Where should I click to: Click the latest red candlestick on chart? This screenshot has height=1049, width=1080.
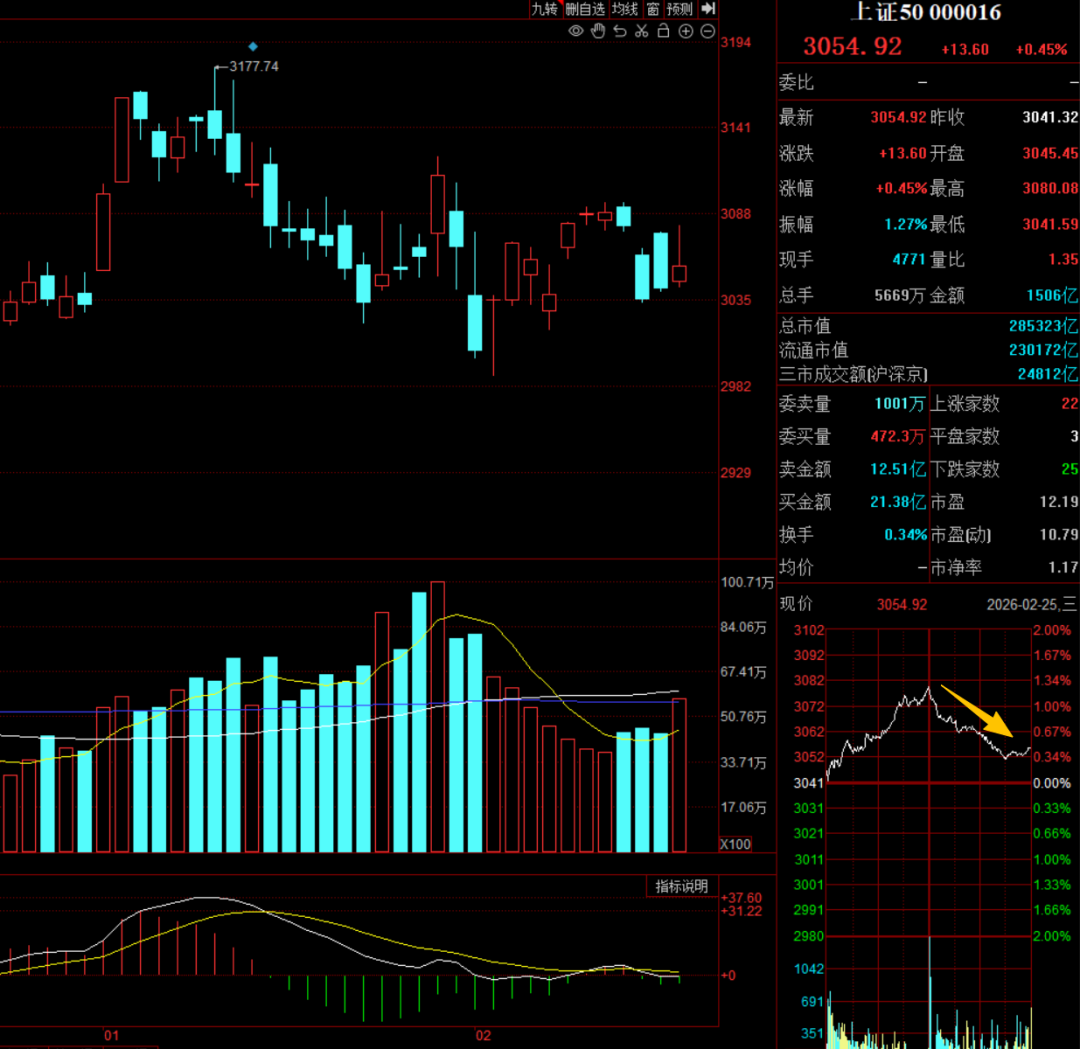coord(679,273)
